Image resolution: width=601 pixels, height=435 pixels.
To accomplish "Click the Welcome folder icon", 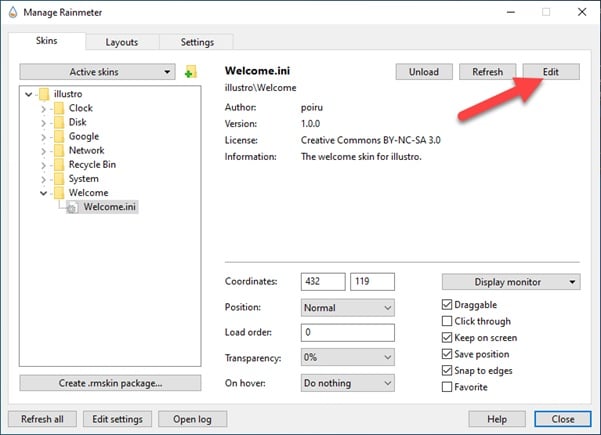I will 59,193.
